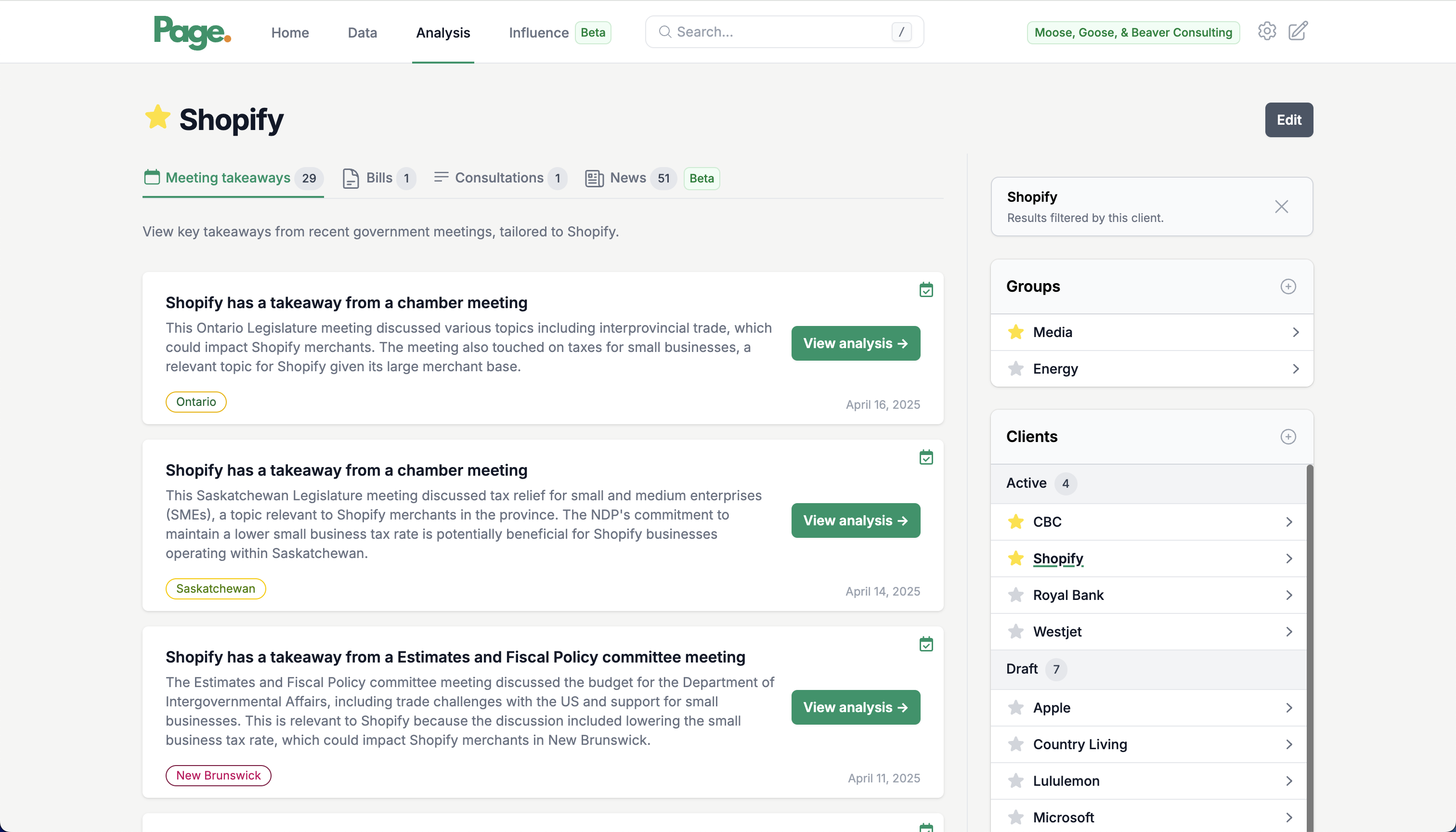Click the Edit button
Image resolution: width=1456 pixels, height=832 pixels.
point(1288,119)
